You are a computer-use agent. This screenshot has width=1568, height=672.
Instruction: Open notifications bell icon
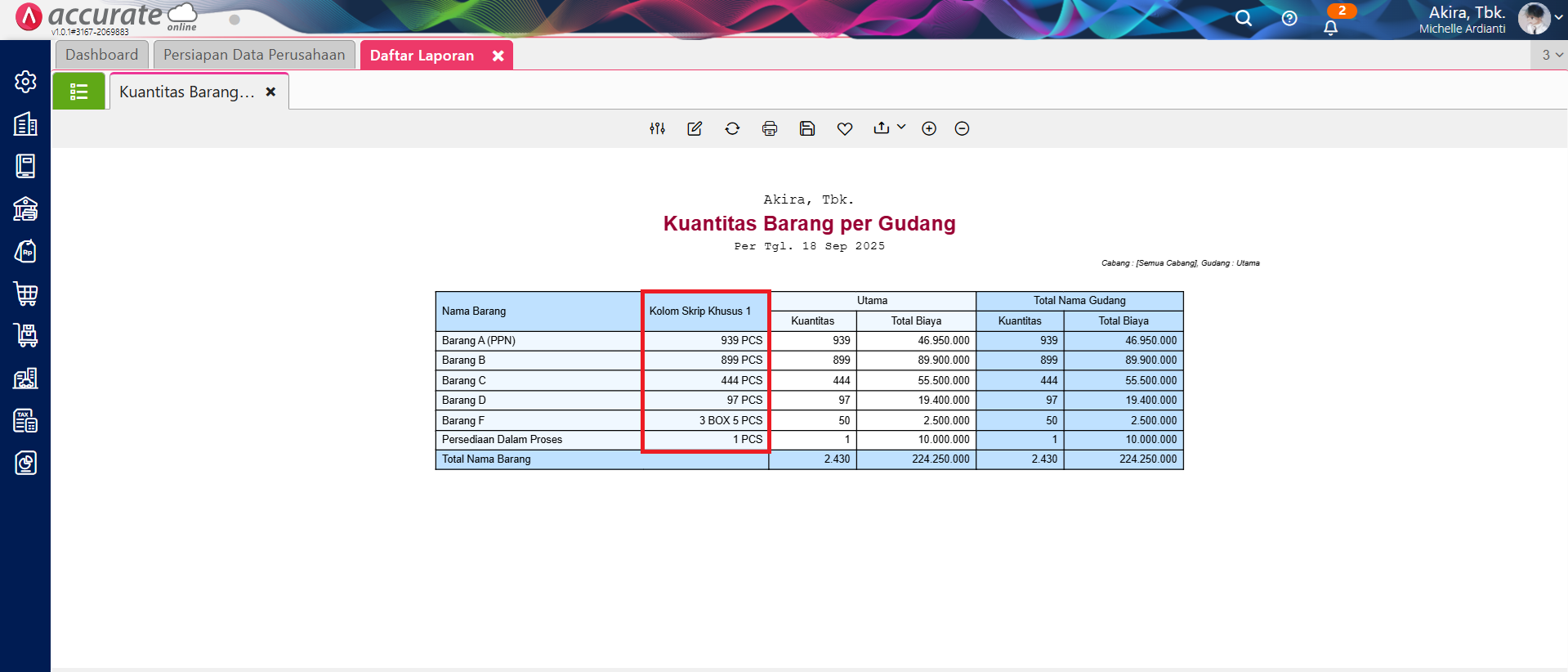pyautogui.click(x=1330, y=27)
